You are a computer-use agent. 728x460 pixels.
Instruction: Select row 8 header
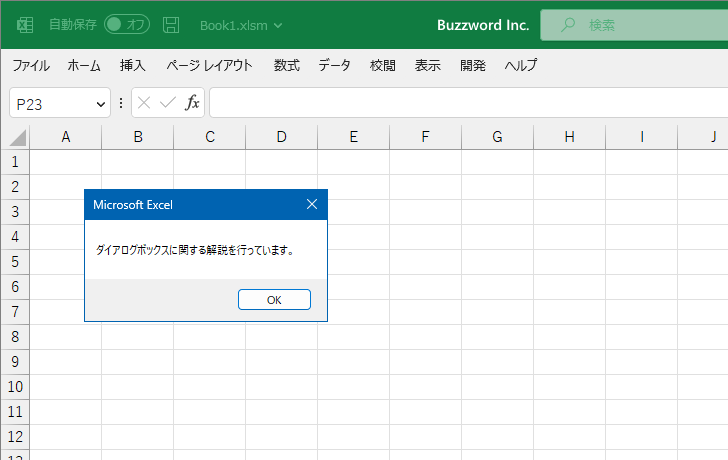pos(15,337)
